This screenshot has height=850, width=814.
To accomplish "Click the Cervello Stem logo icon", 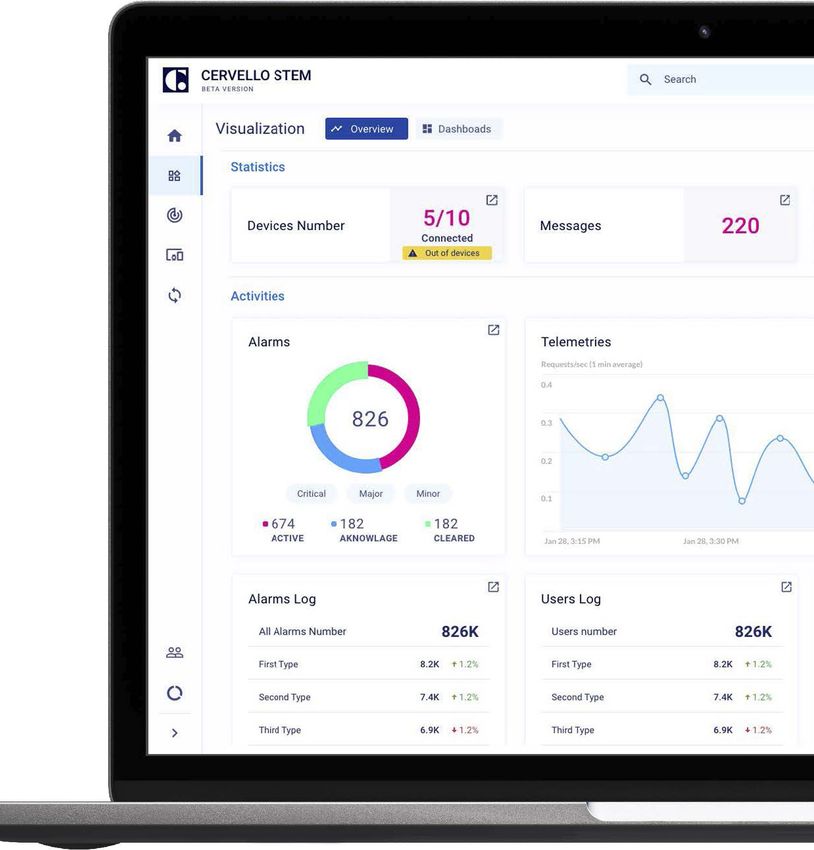I will click(176, 80).
